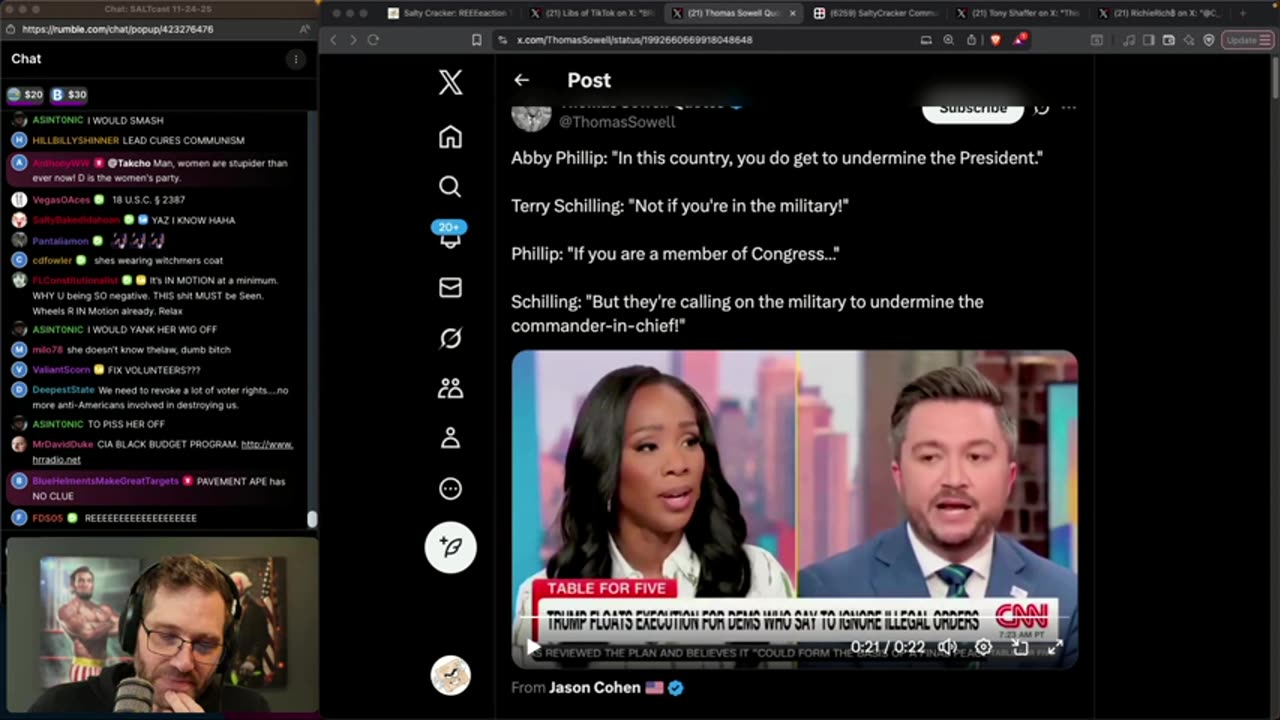This screenshot has height=720, width=1280.
Task: Switch to RichieRichB on X tab
Action: (1160, 13)
